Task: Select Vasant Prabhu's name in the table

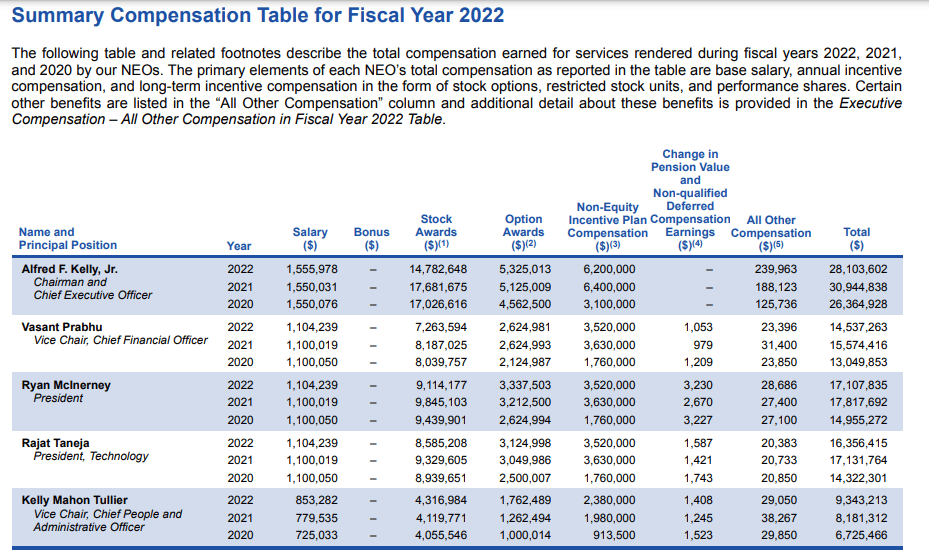Action: (63, 327)
